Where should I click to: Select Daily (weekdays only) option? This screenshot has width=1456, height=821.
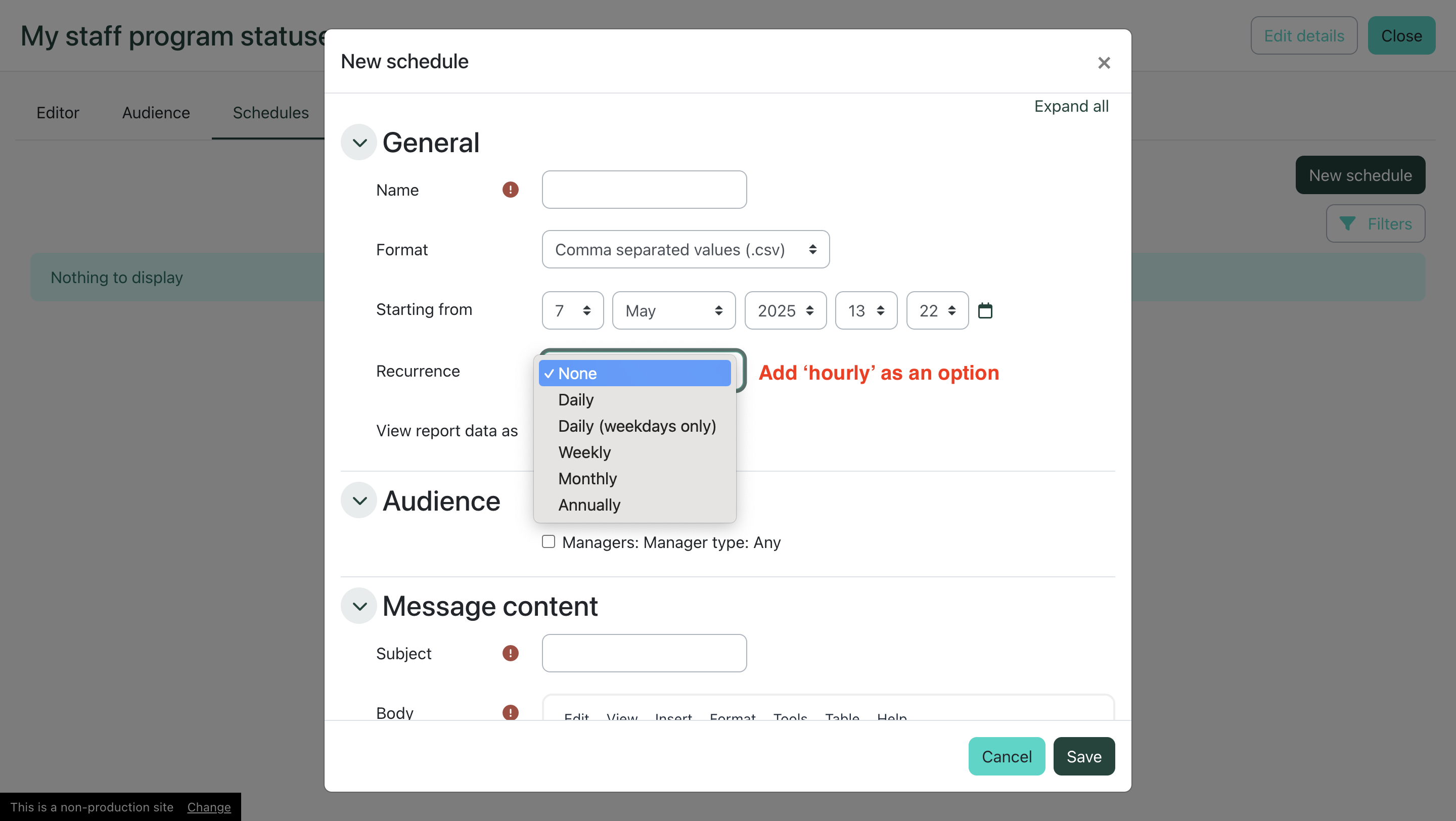click(634, 426)
